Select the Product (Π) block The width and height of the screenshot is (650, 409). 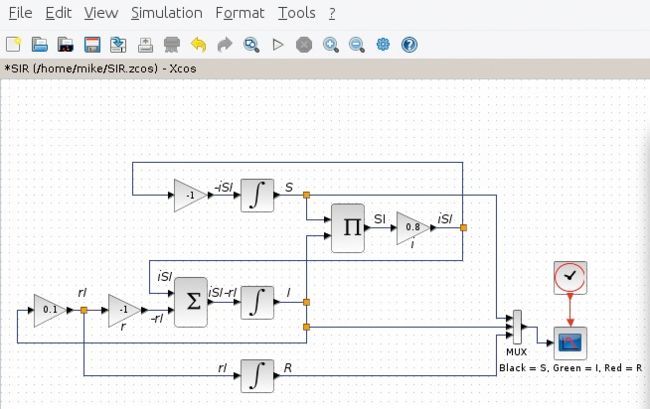point(351,228)
